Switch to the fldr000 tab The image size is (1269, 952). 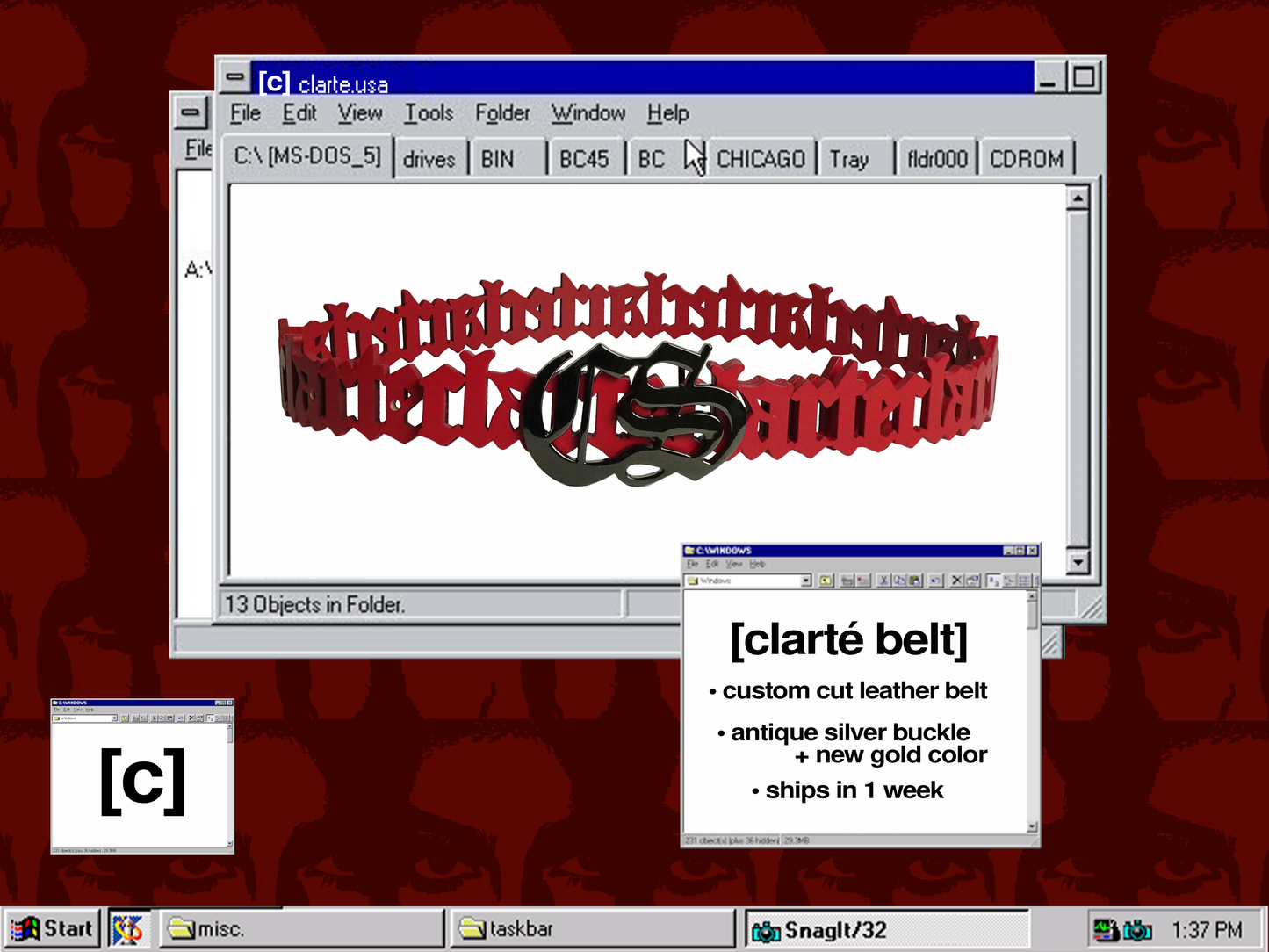pyautogui.click(x=937, y=159)
